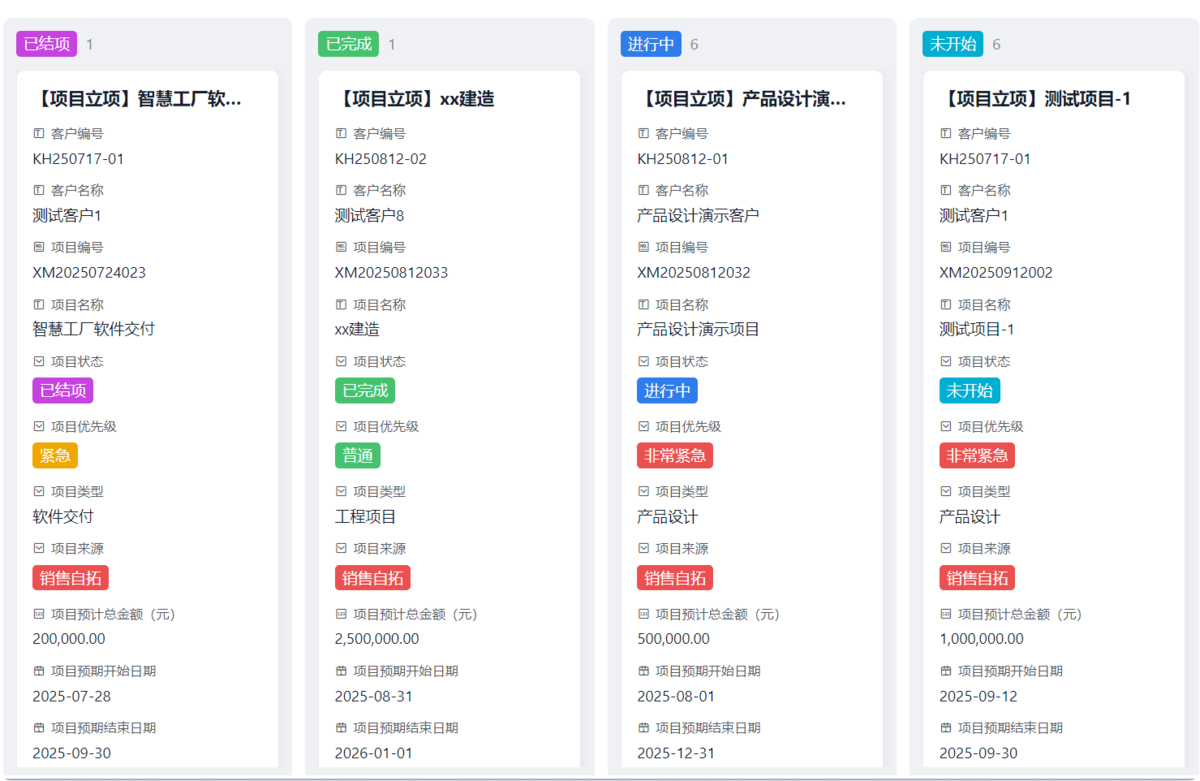The height and width of the screenshot is (781, 1200).
Task: Click amount value 2,500,000.00
Action: [377, 639]
